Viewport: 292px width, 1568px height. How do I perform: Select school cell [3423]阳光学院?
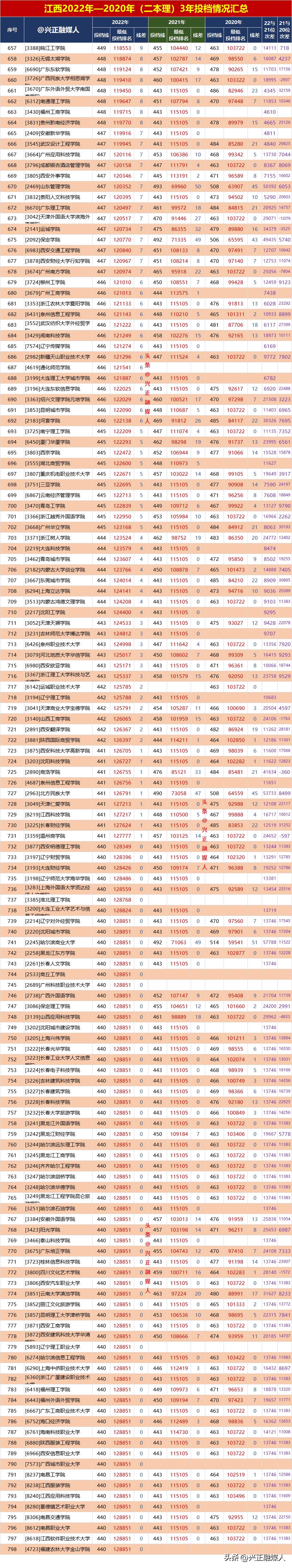point(58,1229)
